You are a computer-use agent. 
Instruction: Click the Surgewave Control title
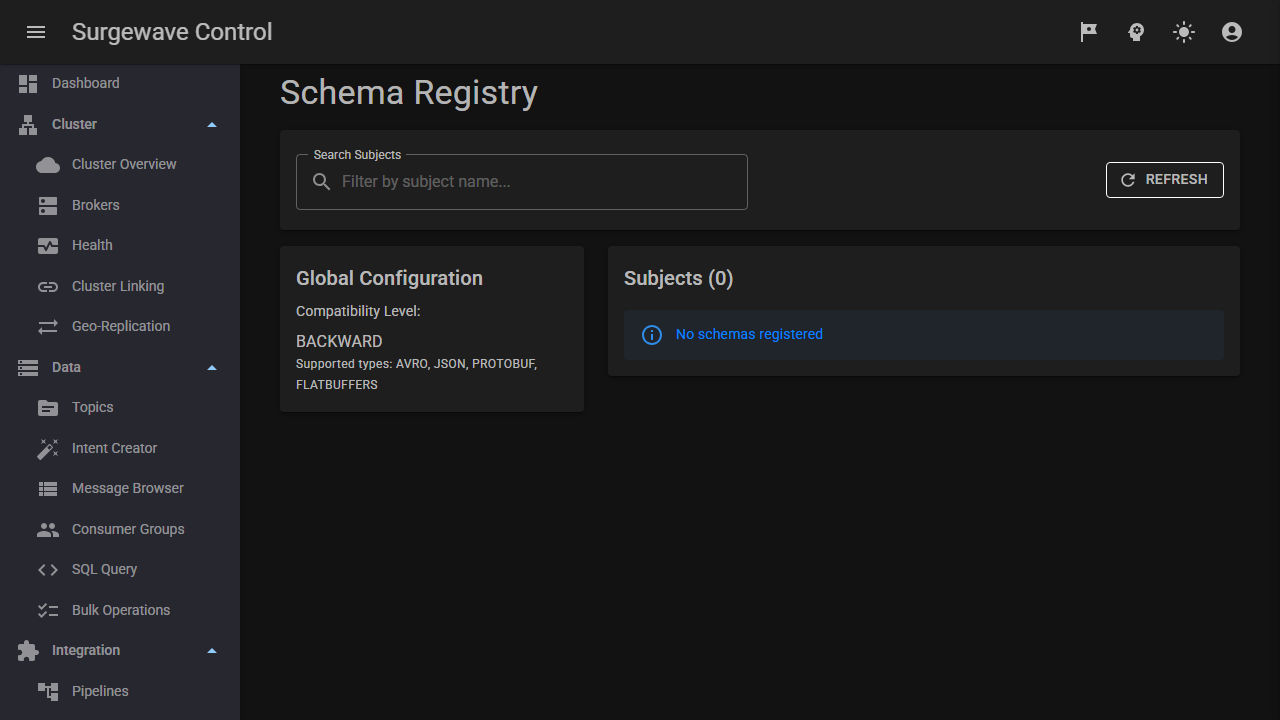[x=172, y=32]
